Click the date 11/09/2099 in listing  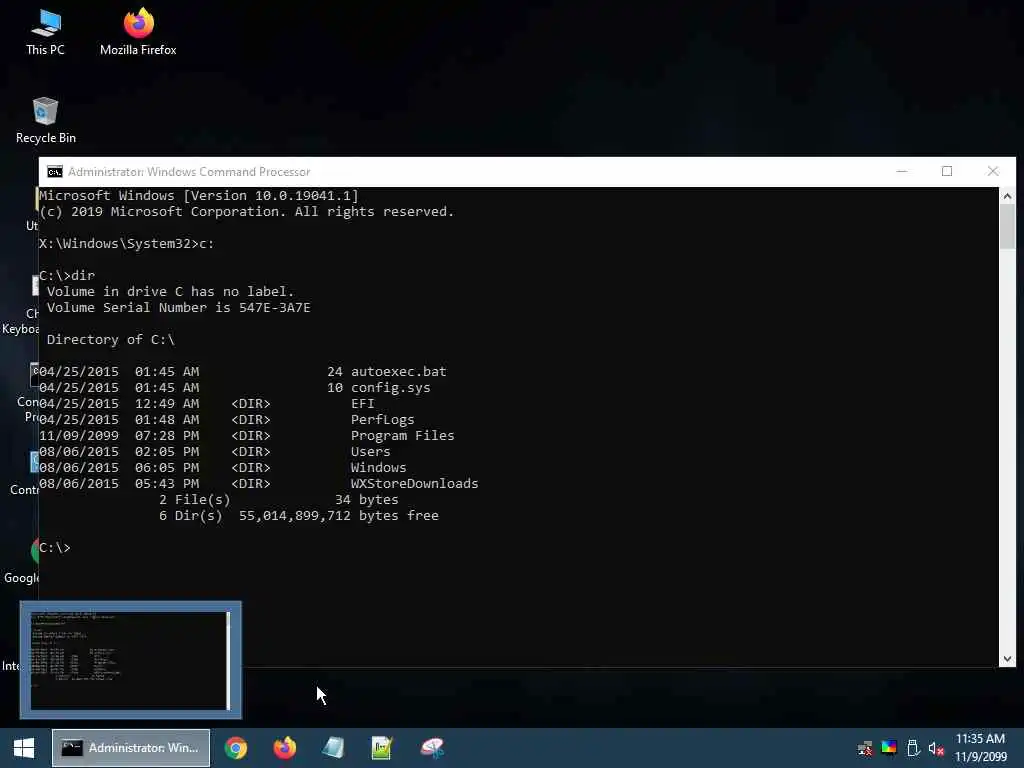click(79, 436)
